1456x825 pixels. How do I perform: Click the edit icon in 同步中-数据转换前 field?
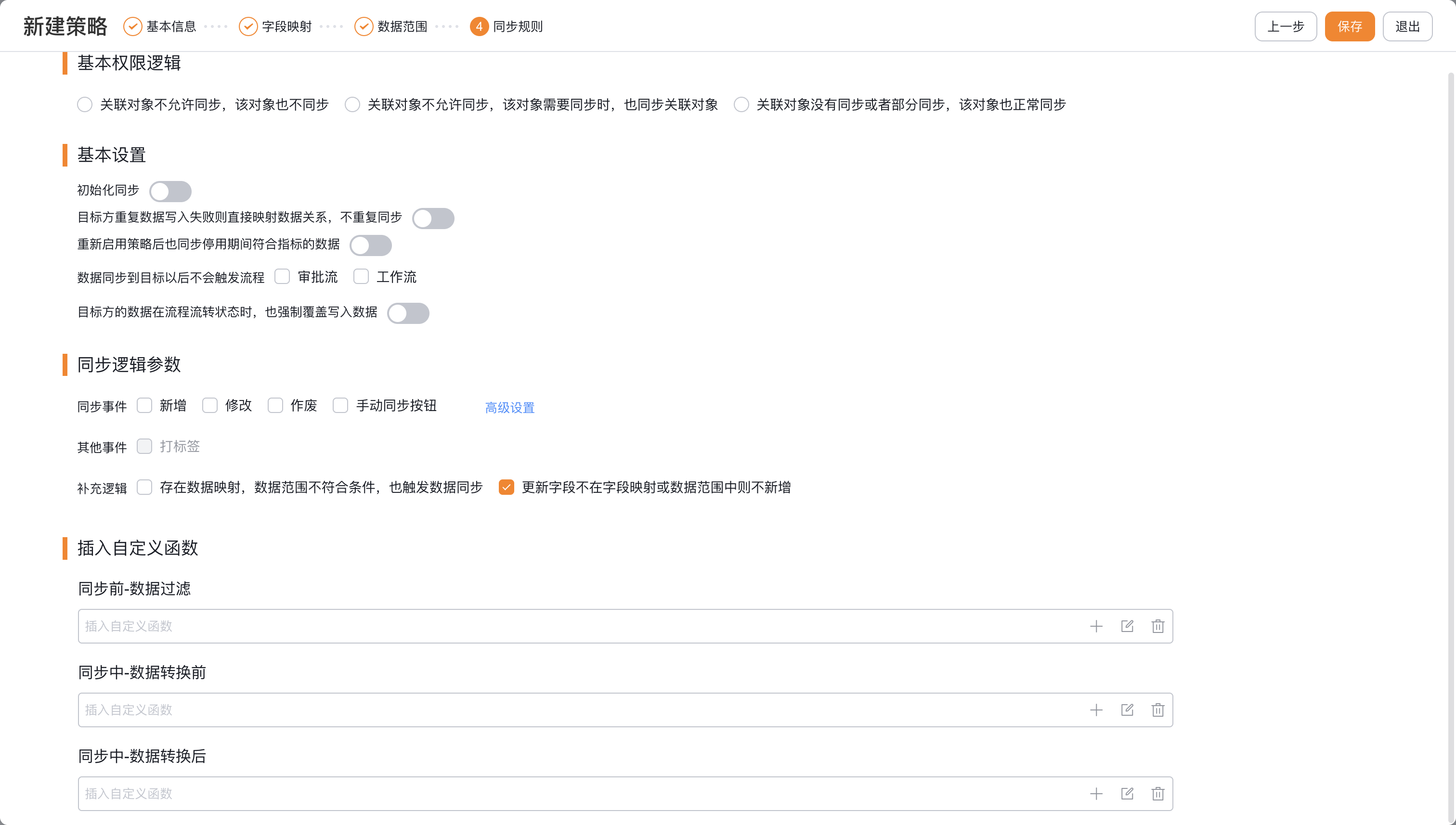[x=1127, y=710]
